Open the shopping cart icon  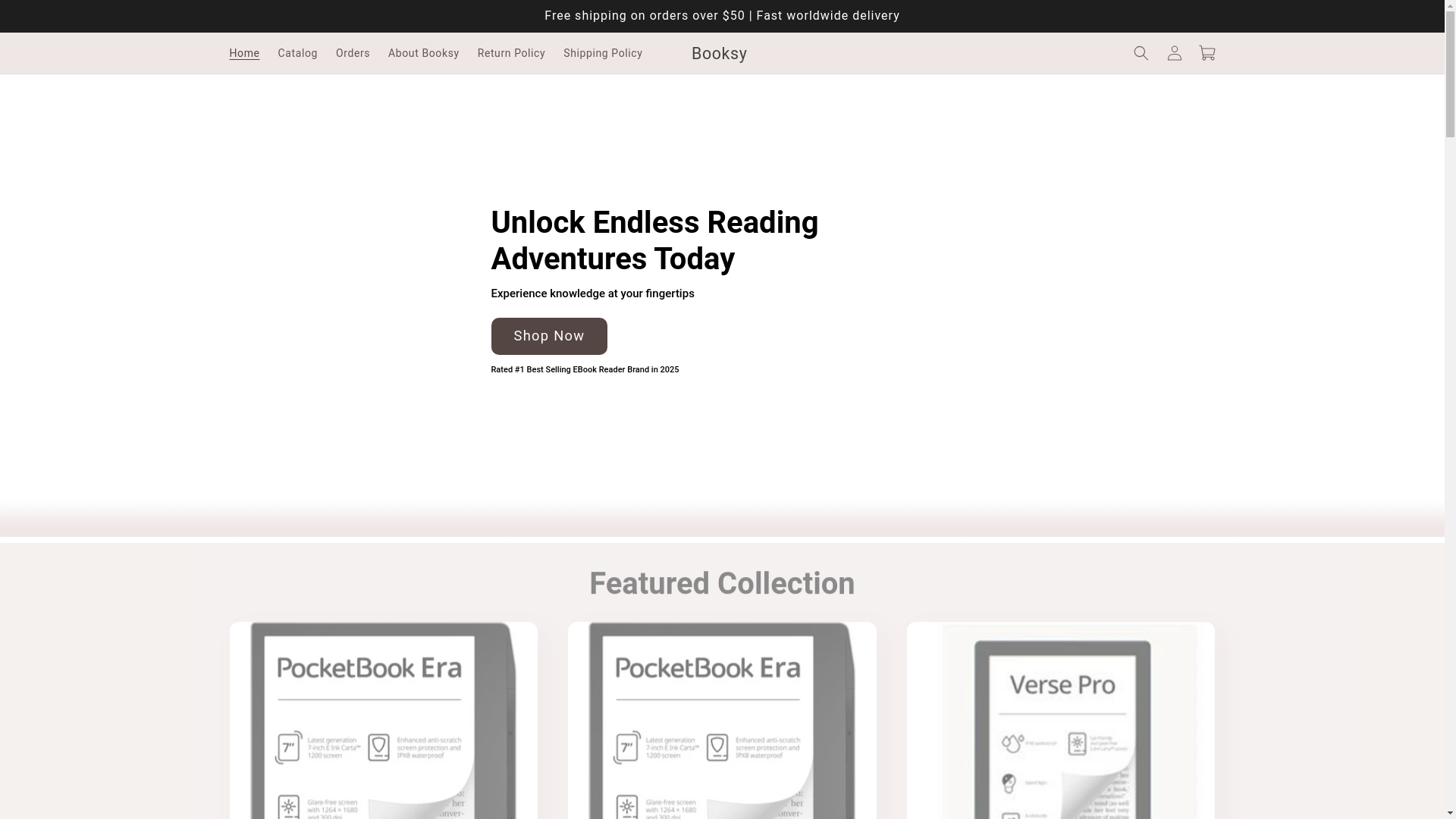pyautogui.click(x=1207, y=53)
